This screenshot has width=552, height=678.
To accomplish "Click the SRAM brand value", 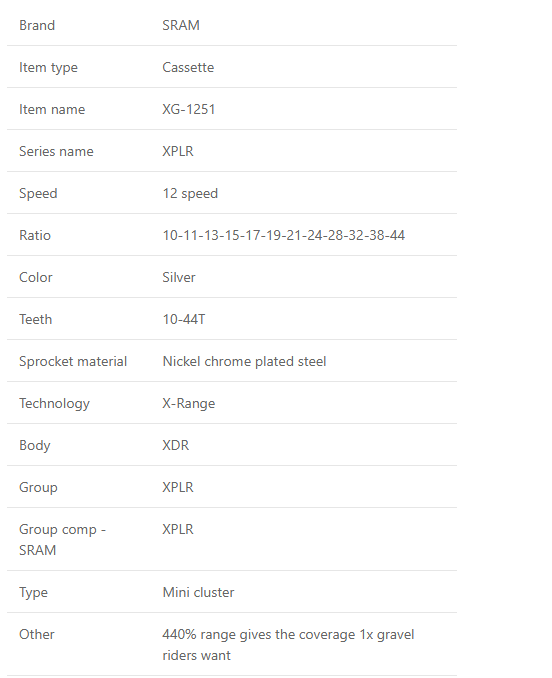I will (181, 25).
